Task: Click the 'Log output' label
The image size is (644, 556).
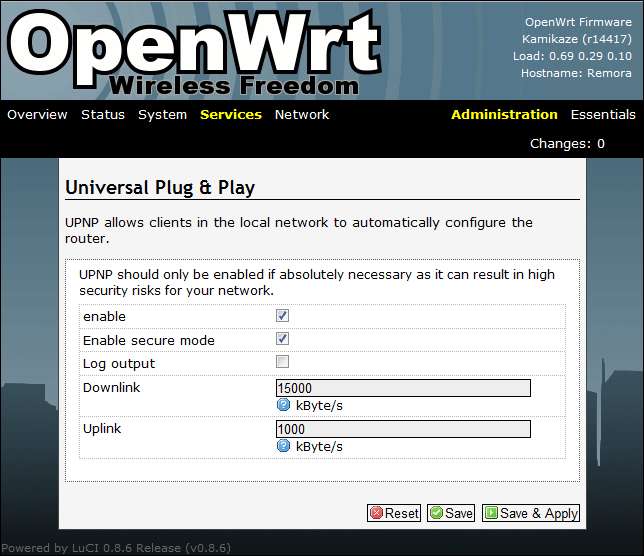Action: pyautogui.click(x=119, y=364)
